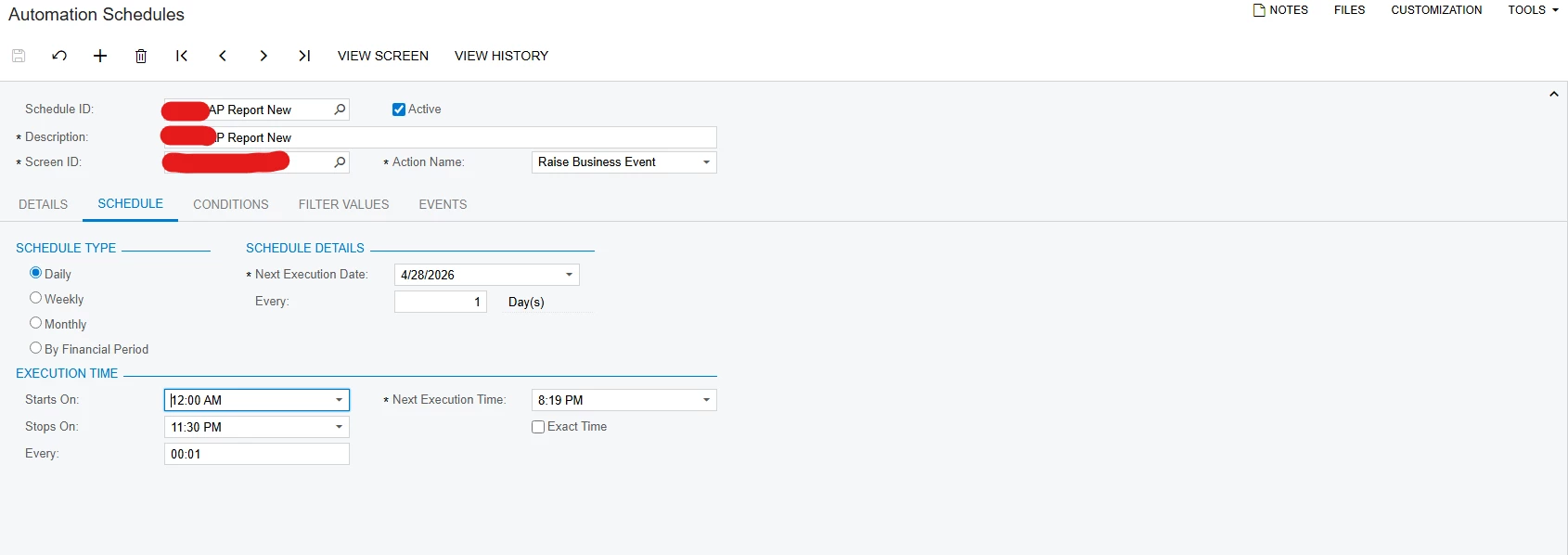Open FILES link

[x=1349, y=10]
